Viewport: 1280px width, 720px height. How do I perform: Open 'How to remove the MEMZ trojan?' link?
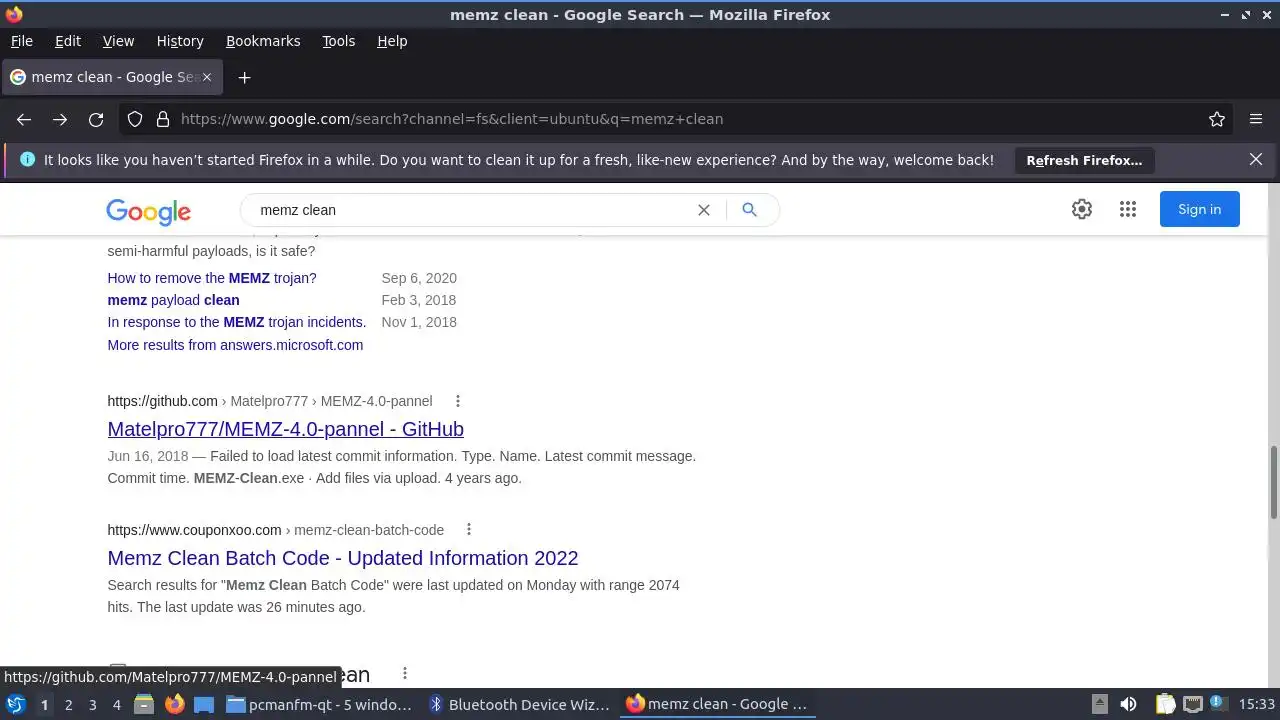(x=212, y=278)
